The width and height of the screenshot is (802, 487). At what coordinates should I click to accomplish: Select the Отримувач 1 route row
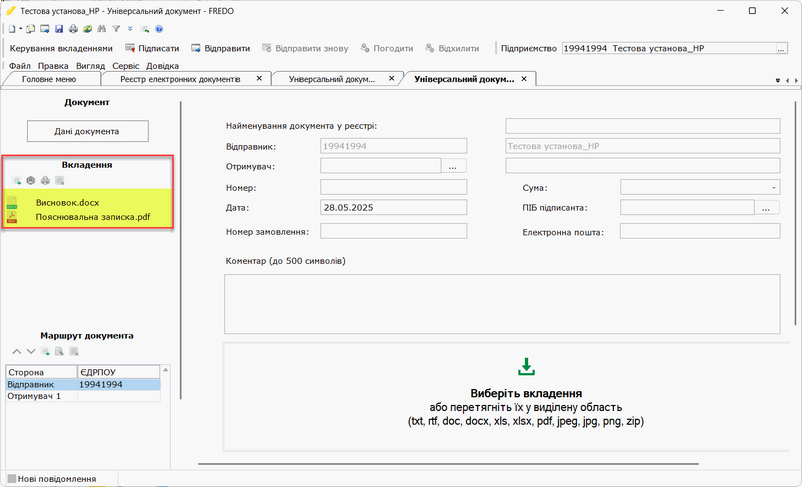pos(83,396)
